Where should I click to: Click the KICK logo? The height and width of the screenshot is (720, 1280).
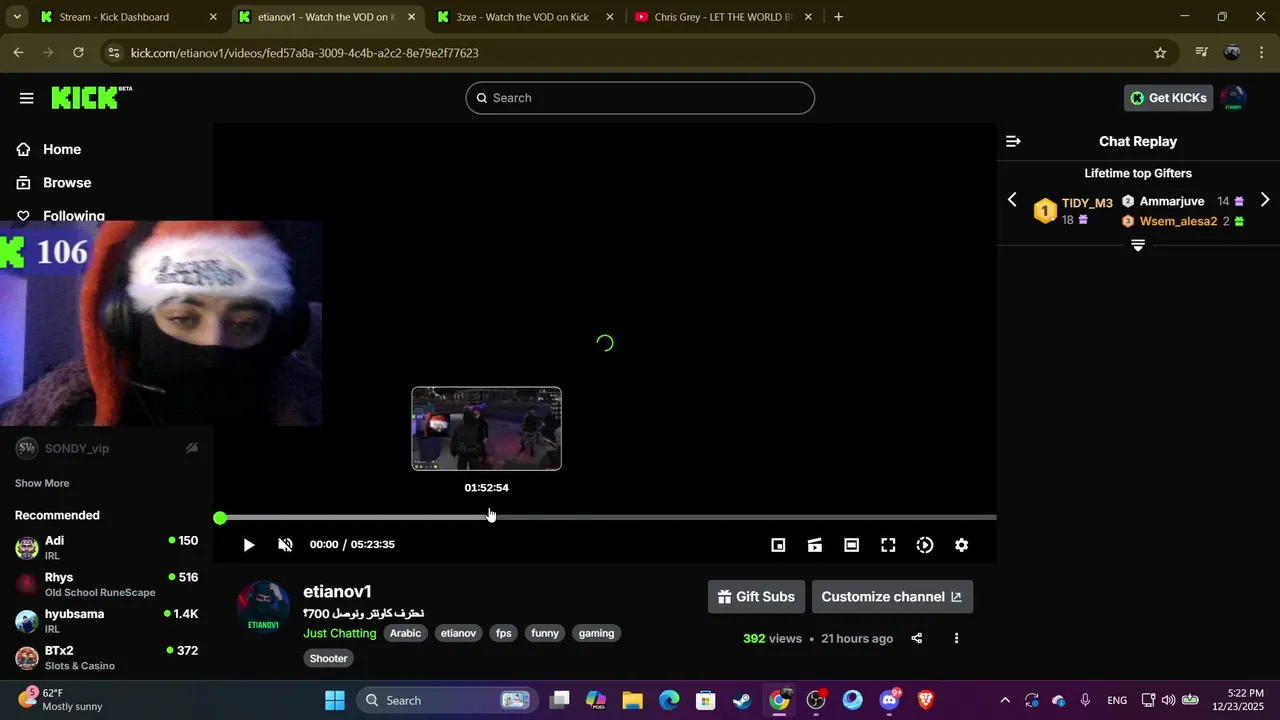coord(91,97)
